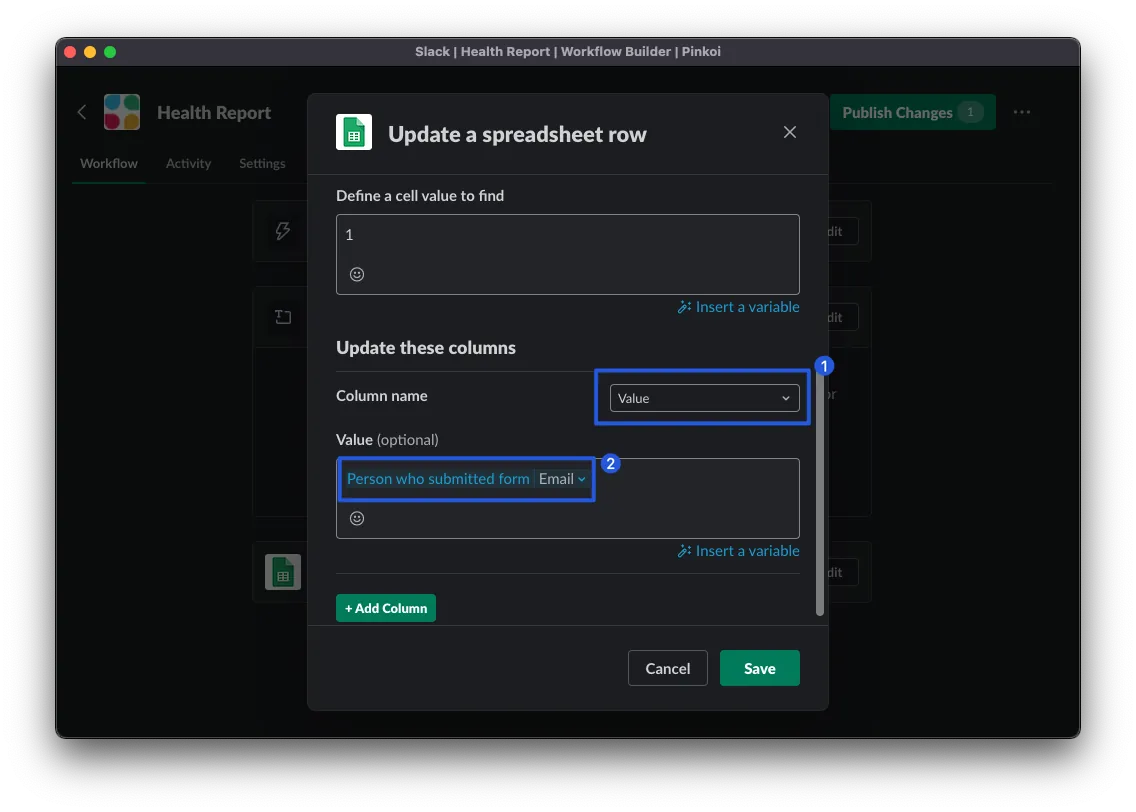Open the Email variable field dropdown
Screen dimensions: 1136x812
click(x=562, y=479)
